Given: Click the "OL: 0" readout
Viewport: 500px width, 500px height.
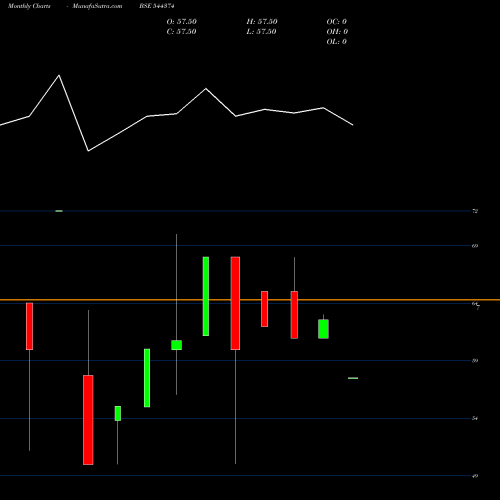Looking at the screenshot, I should [x=337, y=41].
